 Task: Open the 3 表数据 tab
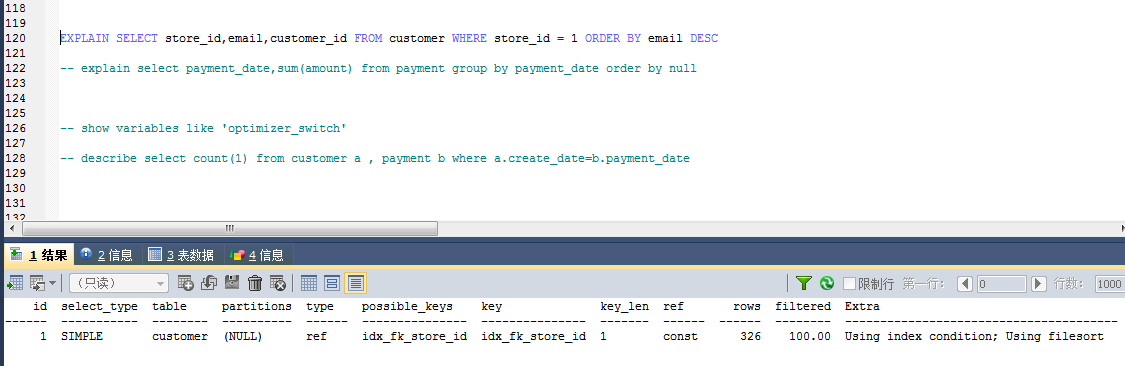(x=181, y=255)
